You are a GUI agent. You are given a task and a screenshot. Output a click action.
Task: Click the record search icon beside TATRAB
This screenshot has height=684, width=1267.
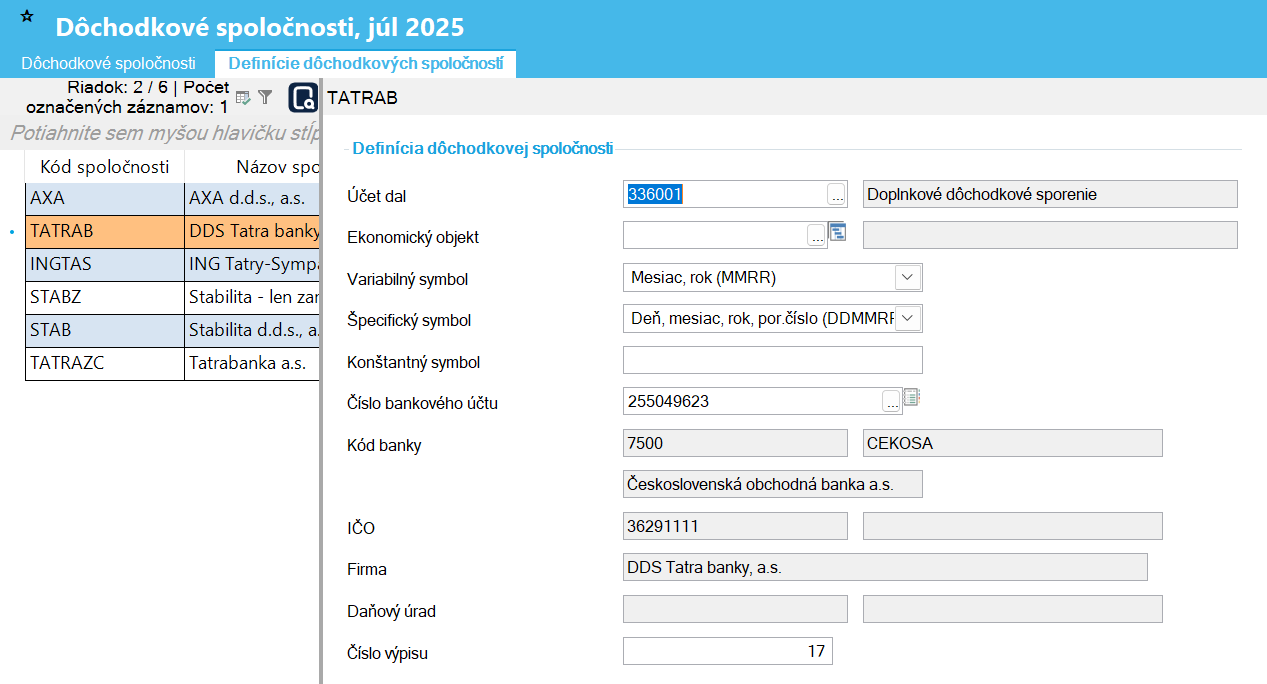coord(303,97)
